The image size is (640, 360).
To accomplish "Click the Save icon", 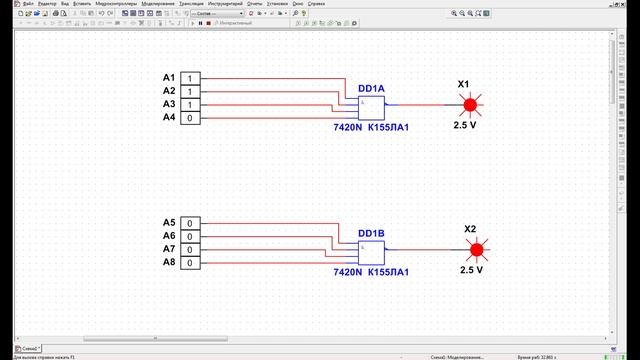I will tap(45, 13).
